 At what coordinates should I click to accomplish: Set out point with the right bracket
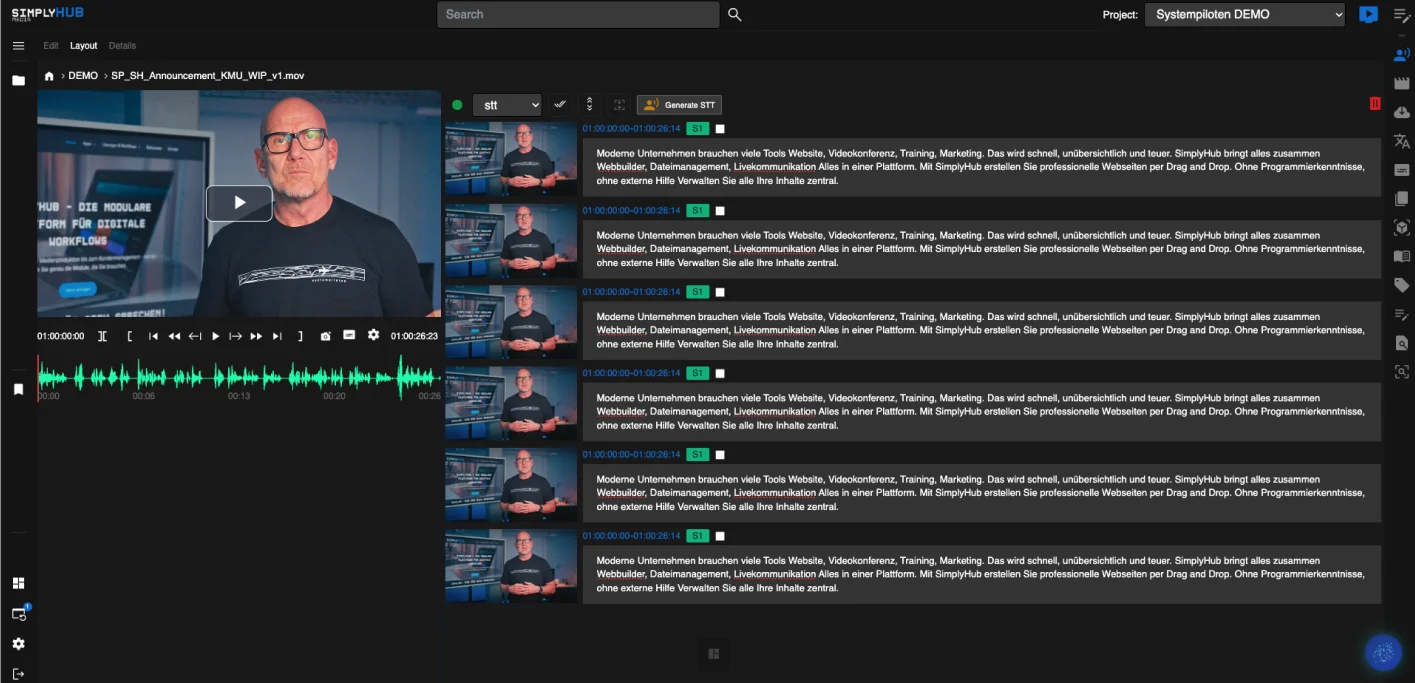pyautogui.click(x=300, y=336)
